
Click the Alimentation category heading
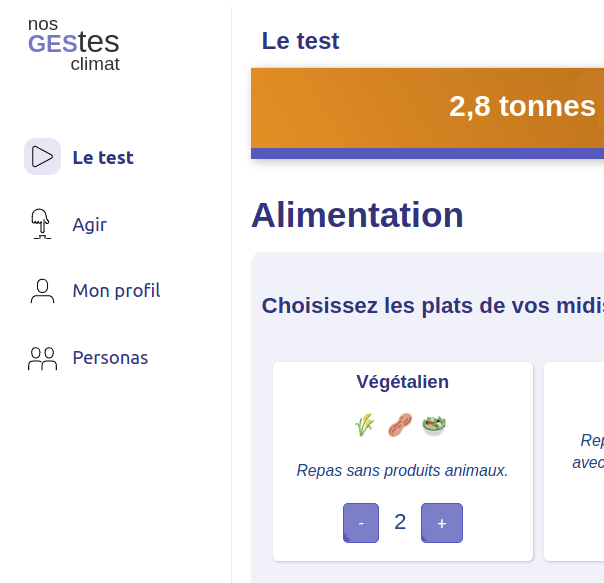point(357,215)
